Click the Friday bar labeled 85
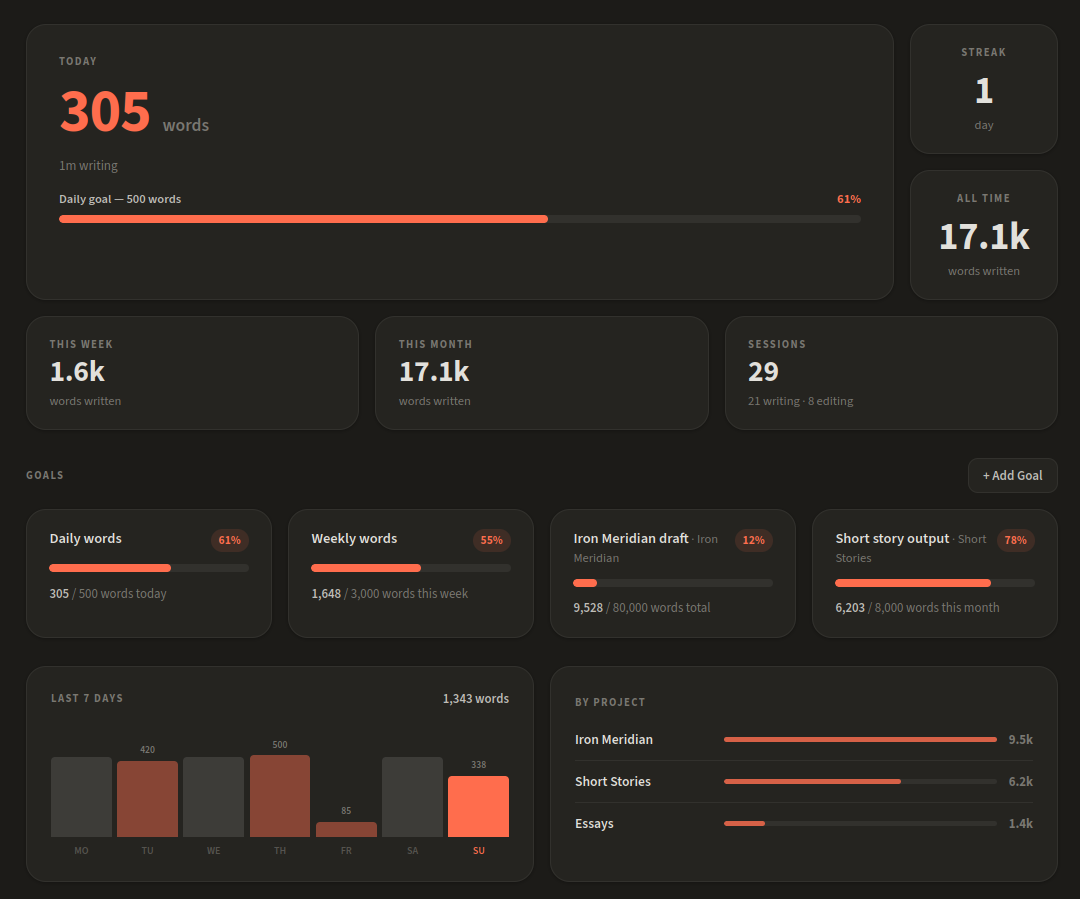Screen dimensions: 1080x899 coord(346,829)
